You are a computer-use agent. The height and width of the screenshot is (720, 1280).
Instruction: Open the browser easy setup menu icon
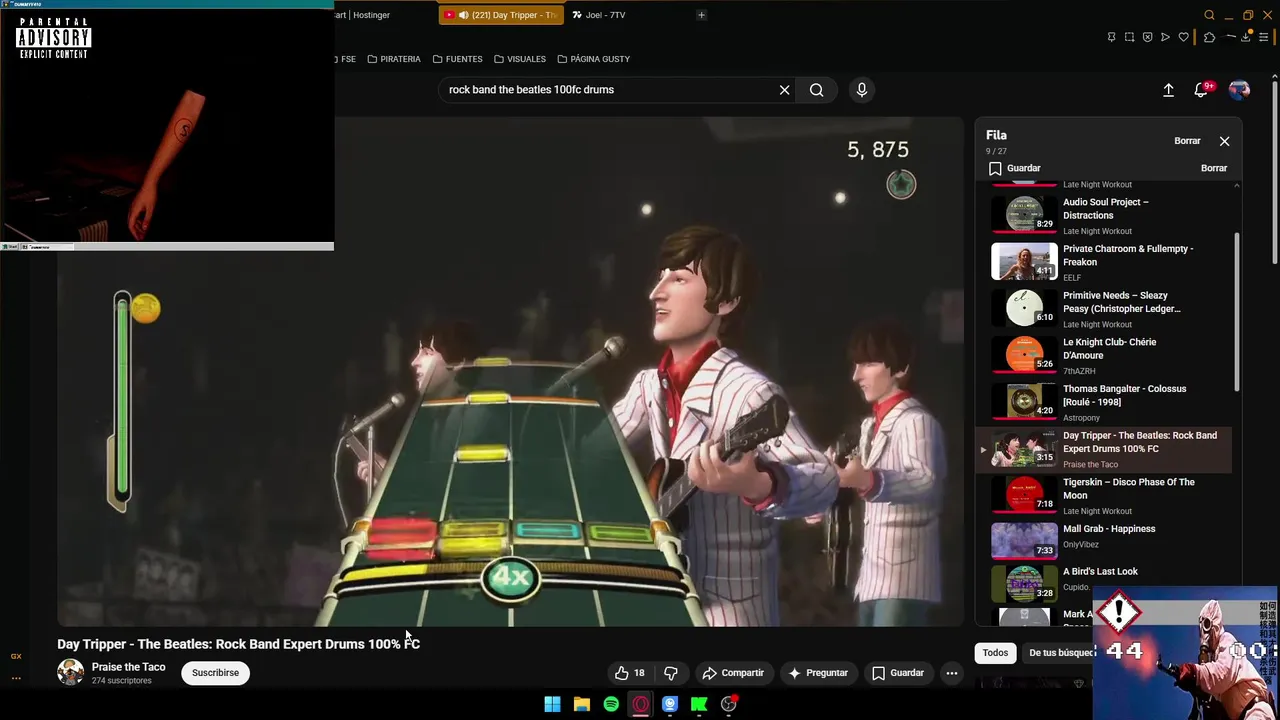click(x=1264, y=37)
